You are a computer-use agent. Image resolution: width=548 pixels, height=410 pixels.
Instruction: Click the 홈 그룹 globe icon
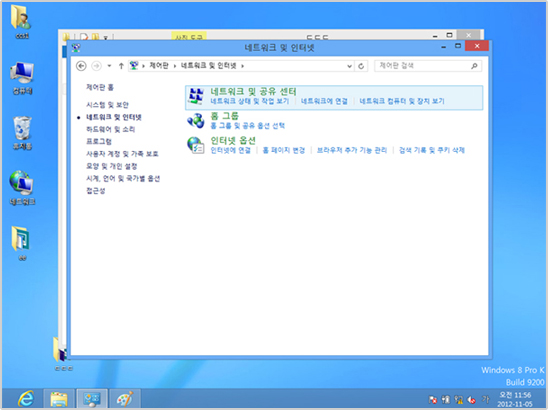196,121
